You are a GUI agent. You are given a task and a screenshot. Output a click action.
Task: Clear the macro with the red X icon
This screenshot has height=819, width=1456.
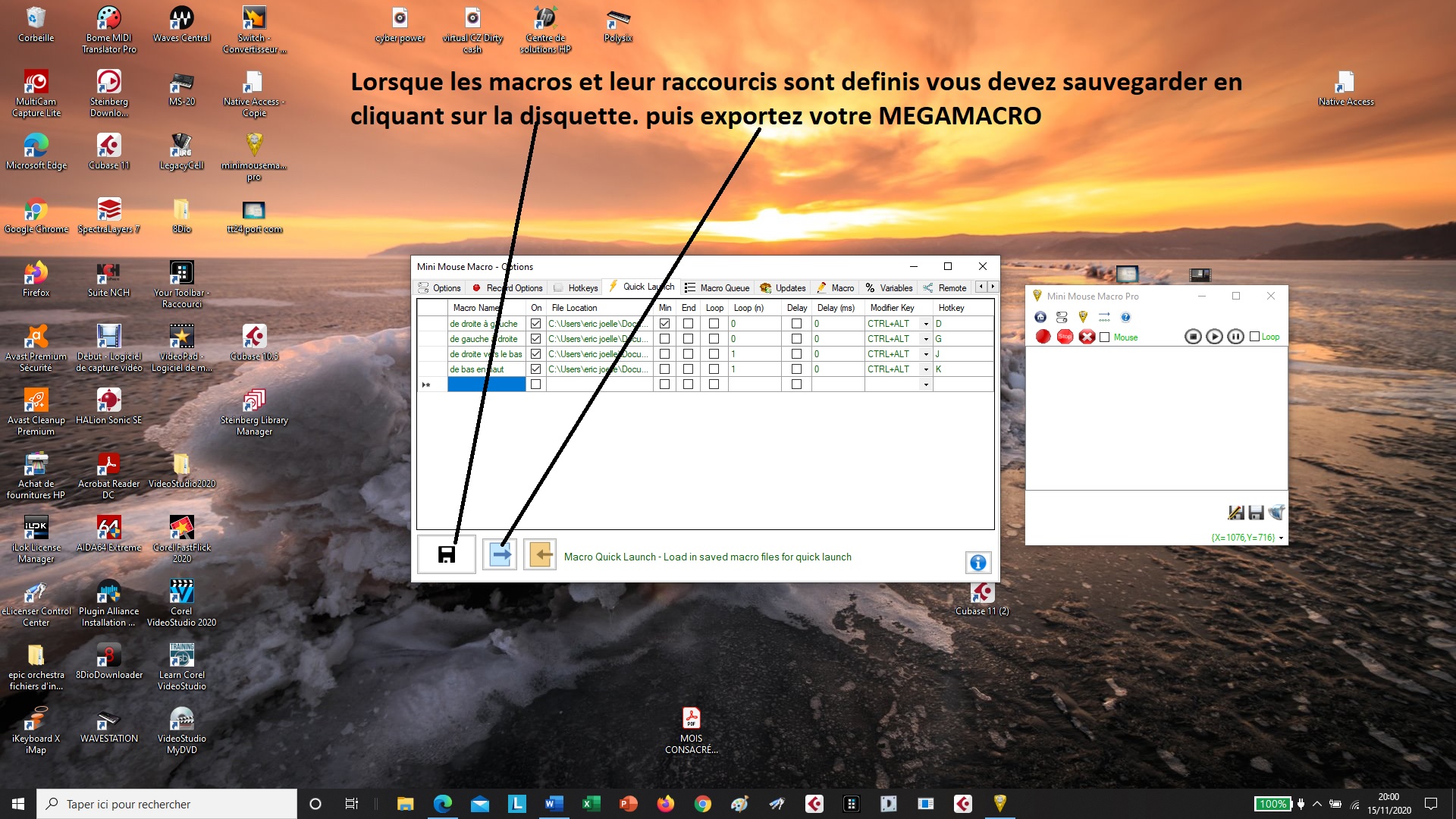pyautogui.click(x=1087, y=336)
